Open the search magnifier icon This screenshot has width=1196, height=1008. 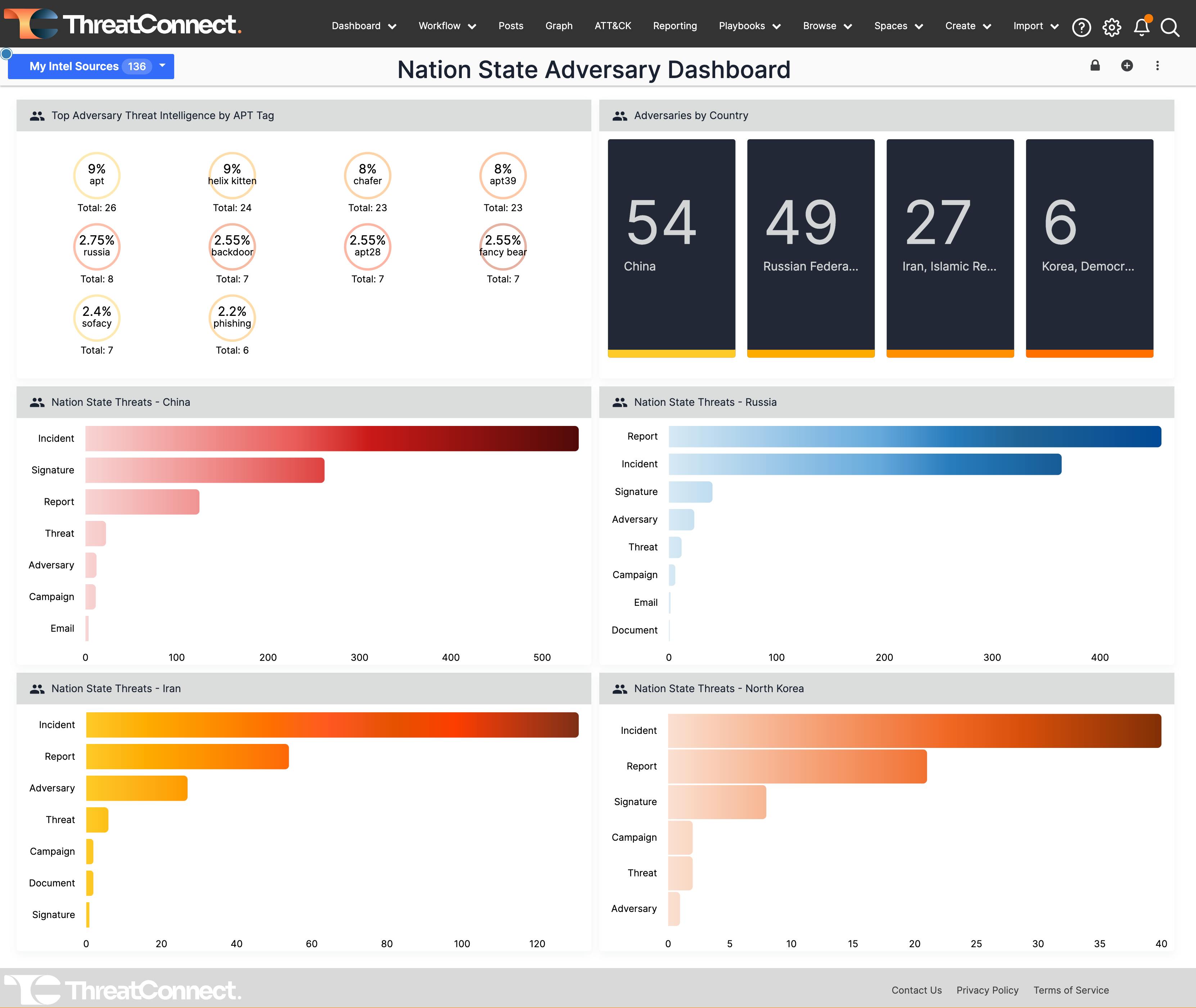point(1170,26)
